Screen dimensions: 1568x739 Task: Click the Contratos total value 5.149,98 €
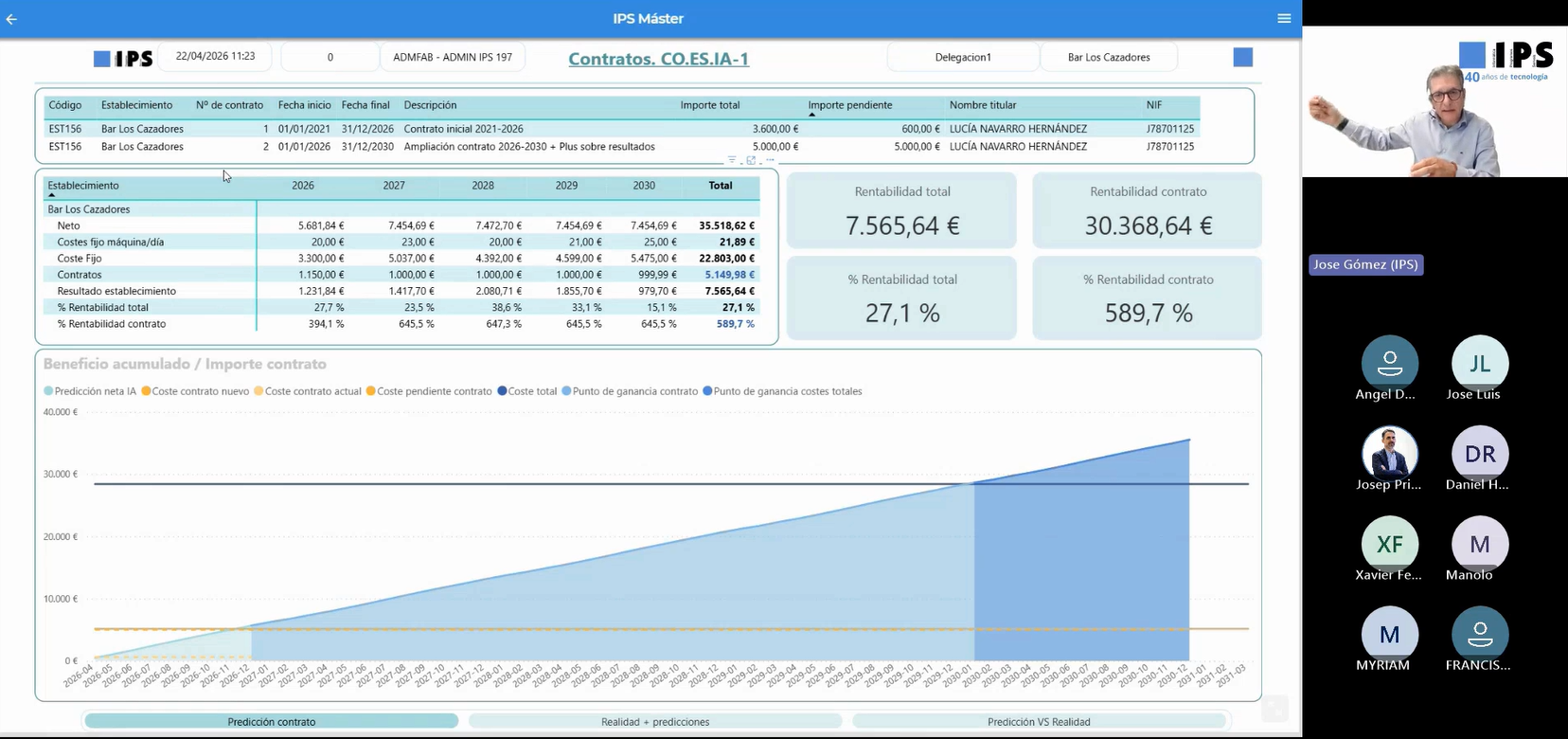[730, 275]
